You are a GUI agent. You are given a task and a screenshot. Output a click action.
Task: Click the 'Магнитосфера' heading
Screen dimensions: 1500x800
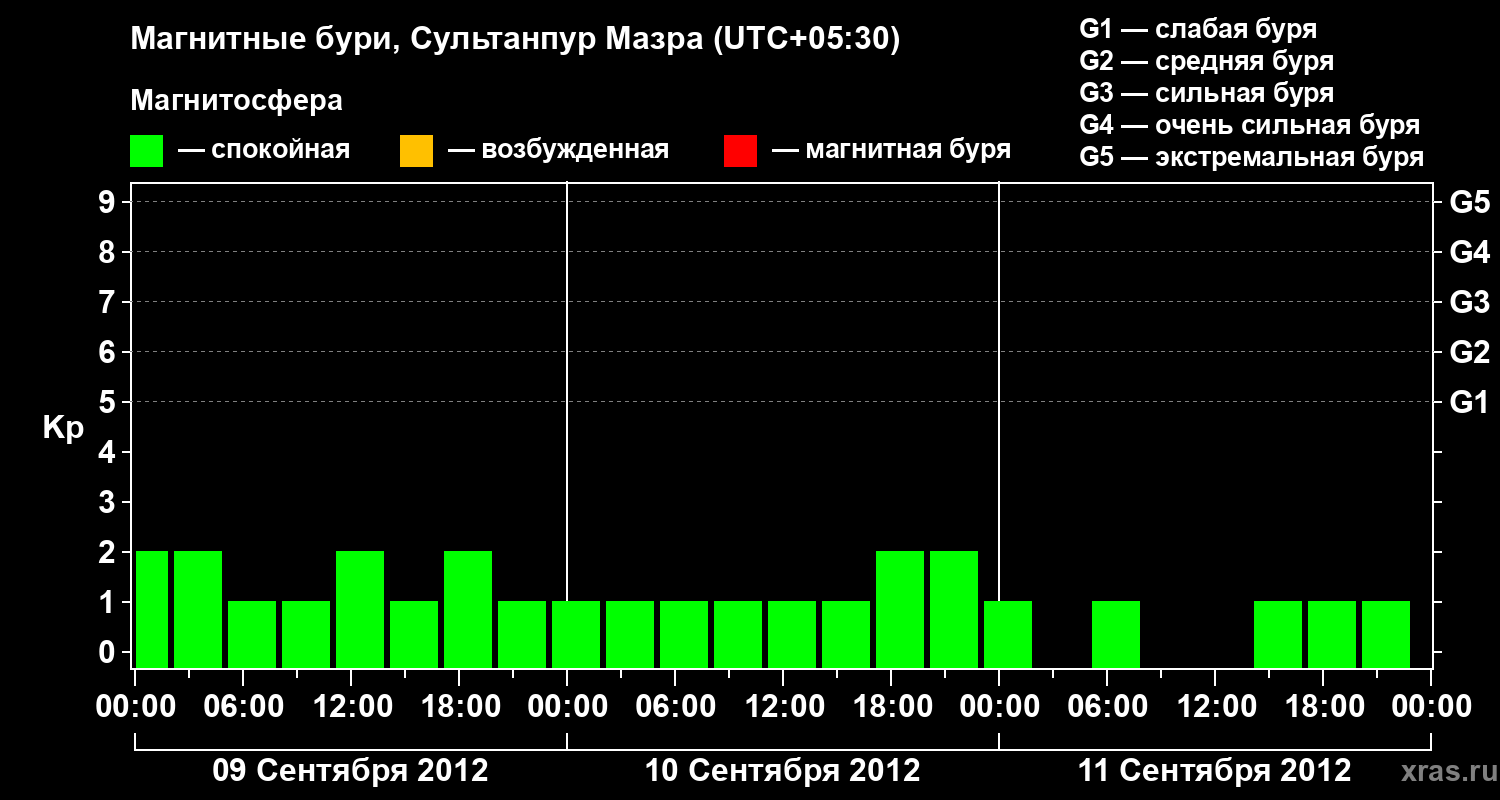[236, 101]
